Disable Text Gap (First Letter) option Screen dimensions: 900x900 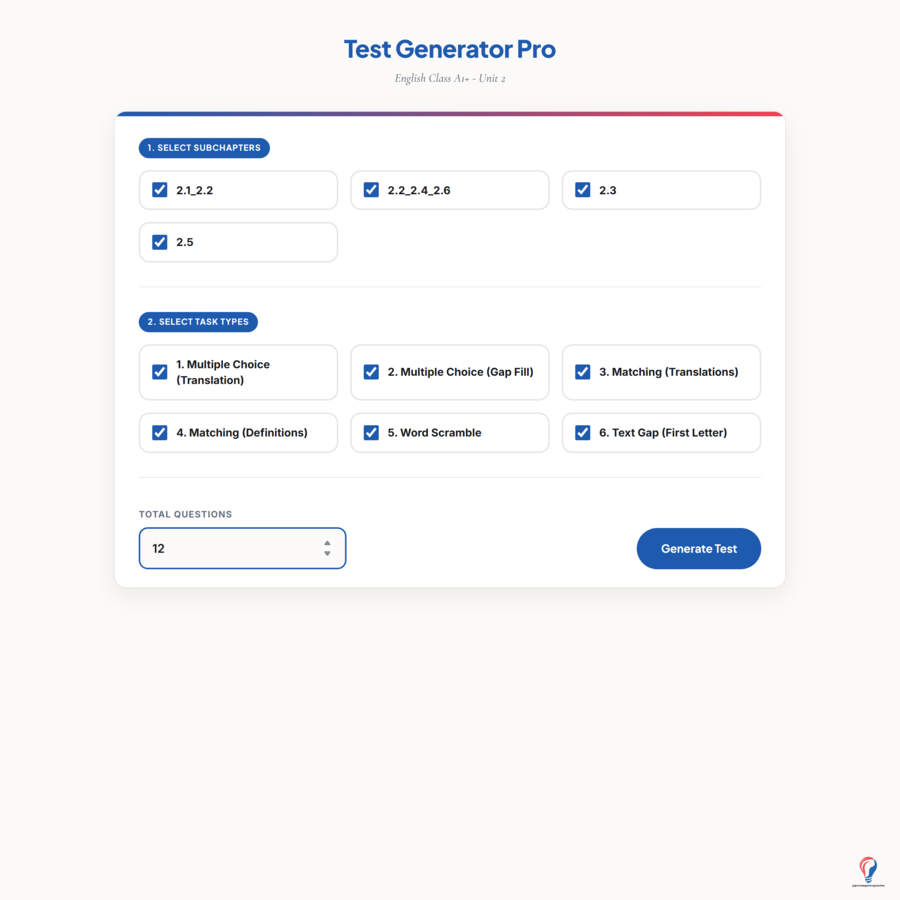click(x=583, y=433)
